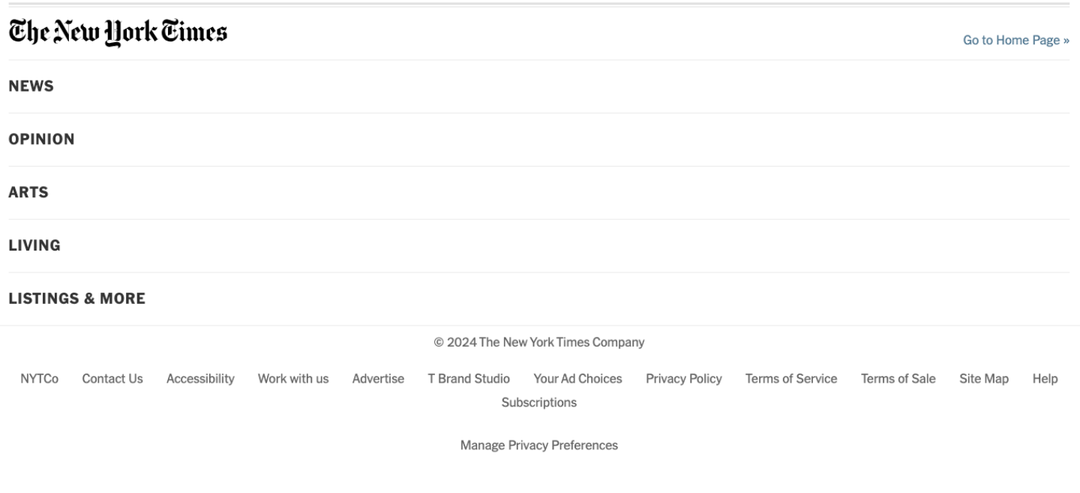
Task: Click Your Ad Choices link
Action: pos(577,379)
